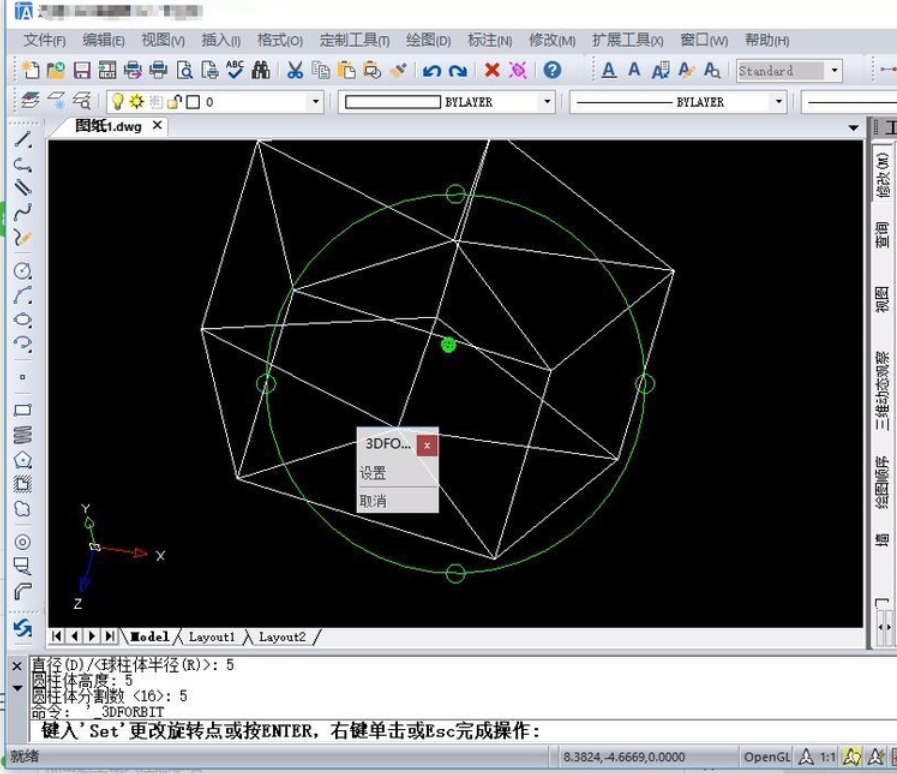Select the revision Cloud tool
897x774 pixels.
tap(23, 509)
